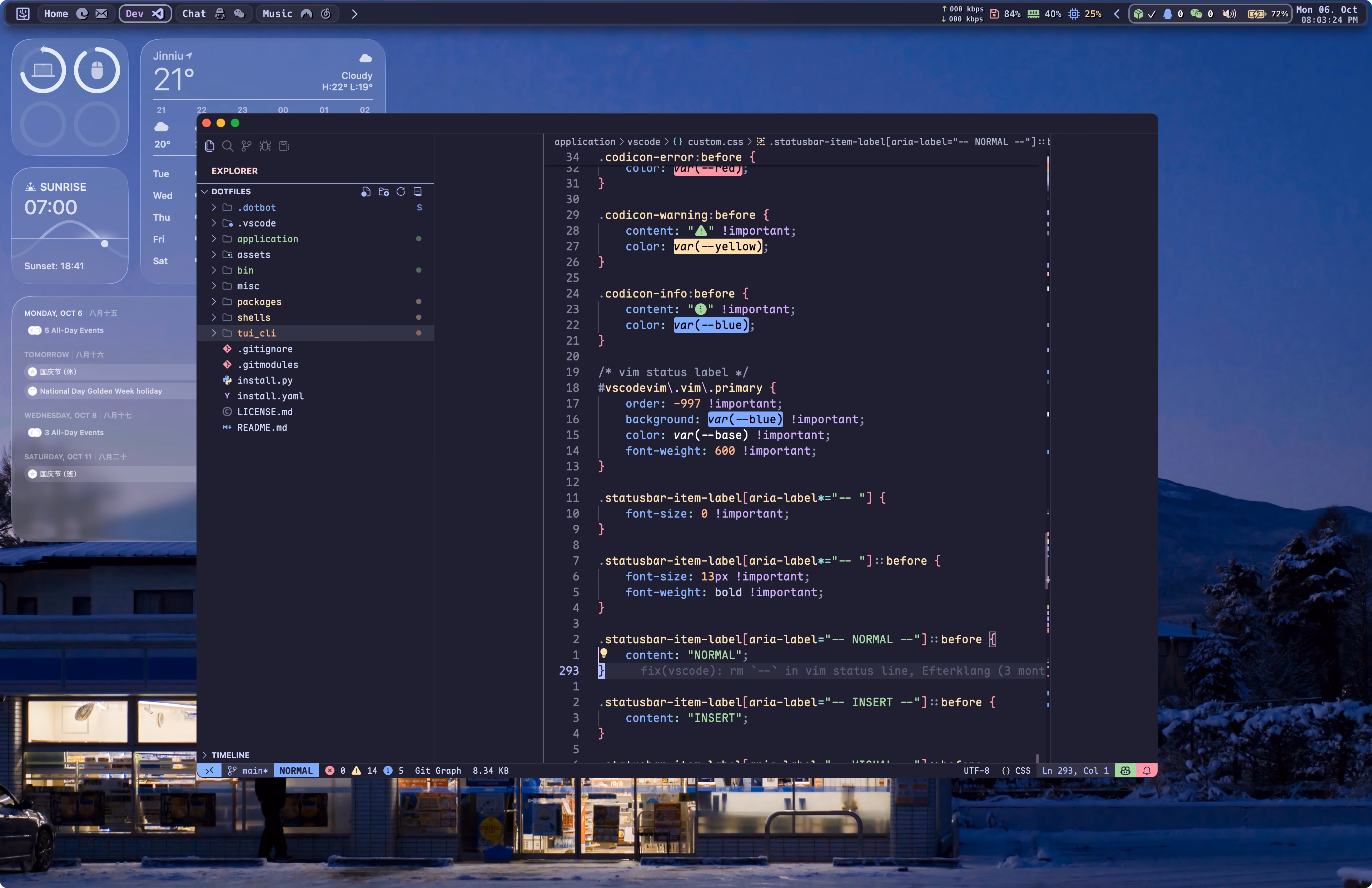Open the install.py file
1372x888 pixels.
pyautogui.click(x=265, y=380)
